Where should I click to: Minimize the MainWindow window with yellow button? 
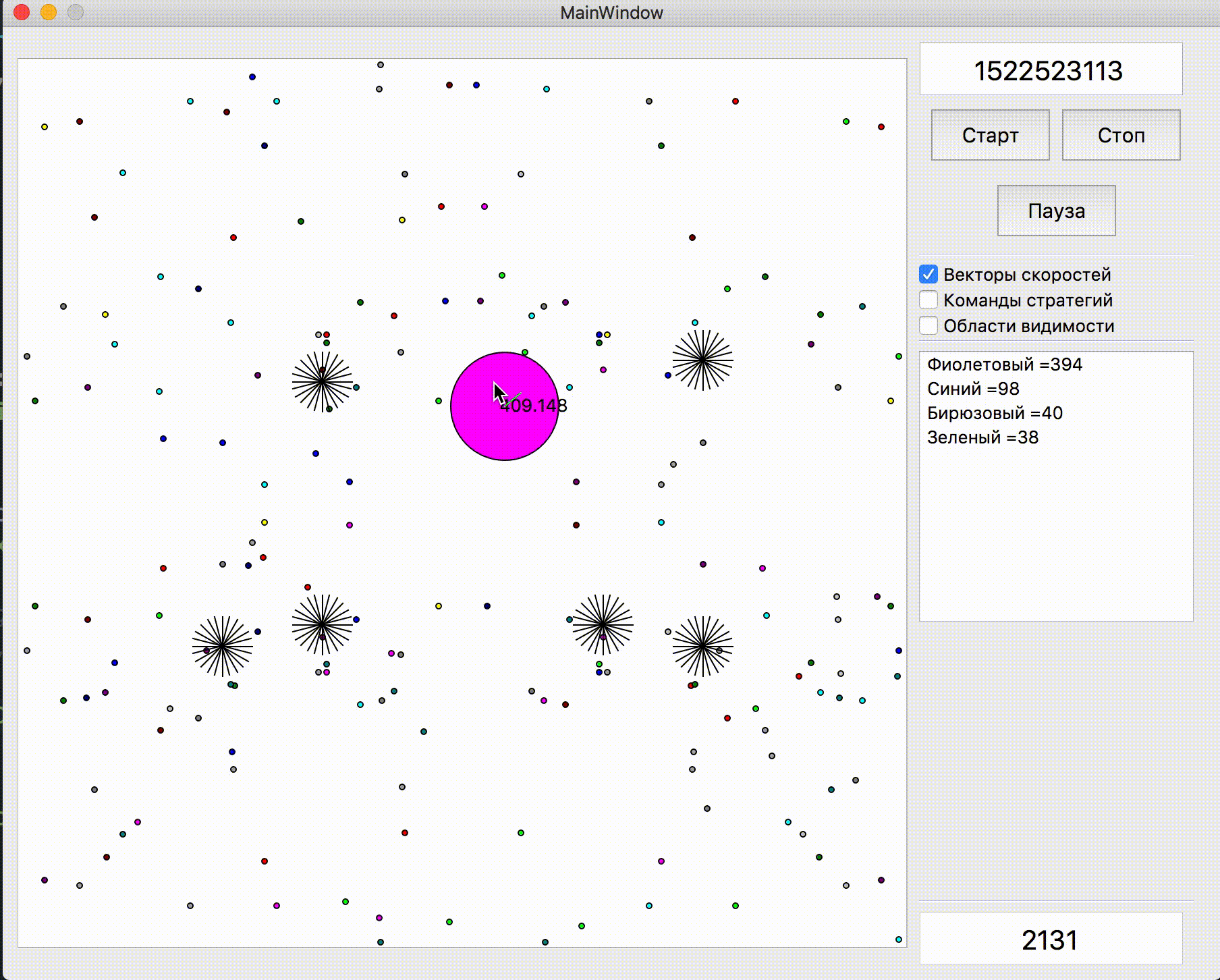(49, 12)
